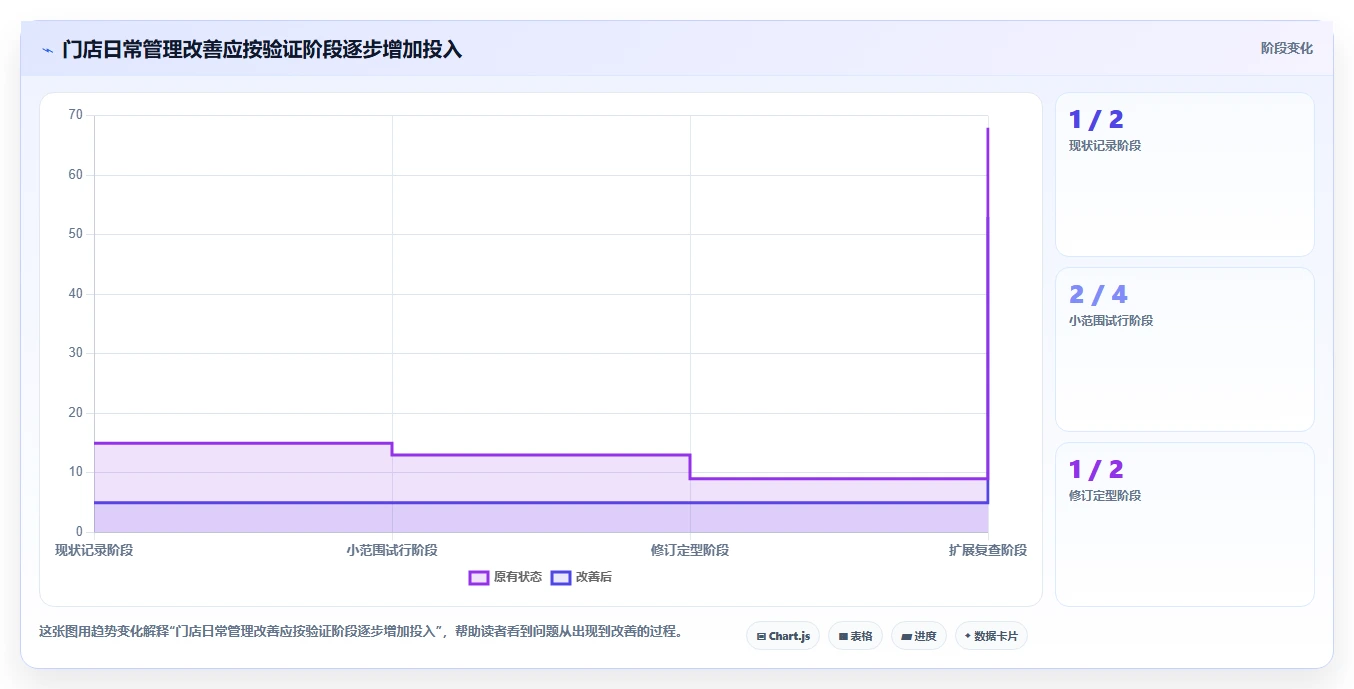Click the 扩展复查阶段 x-axis label
This screenshot has height=689, width=1354.
[988, 550]
